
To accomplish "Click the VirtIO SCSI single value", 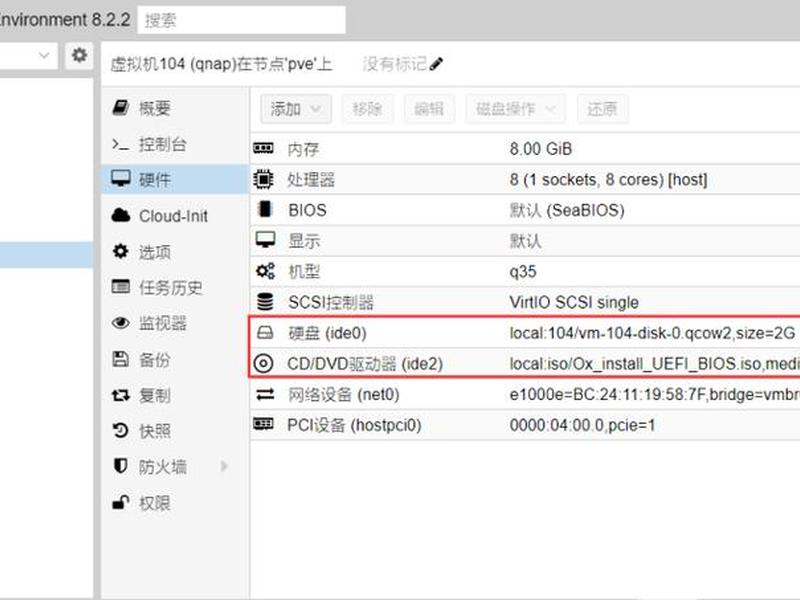I will click(x=574, y=302).
